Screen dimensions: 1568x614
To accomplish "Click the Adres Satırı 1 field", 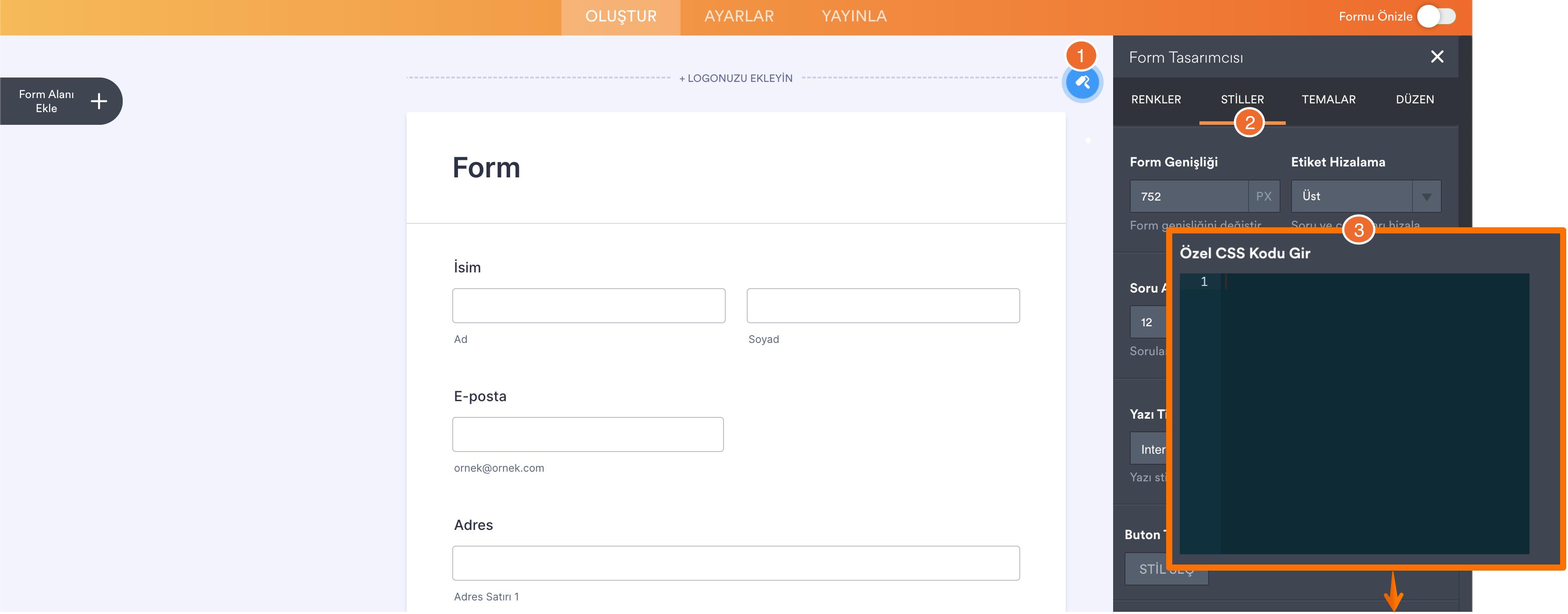I will [735, 563].
